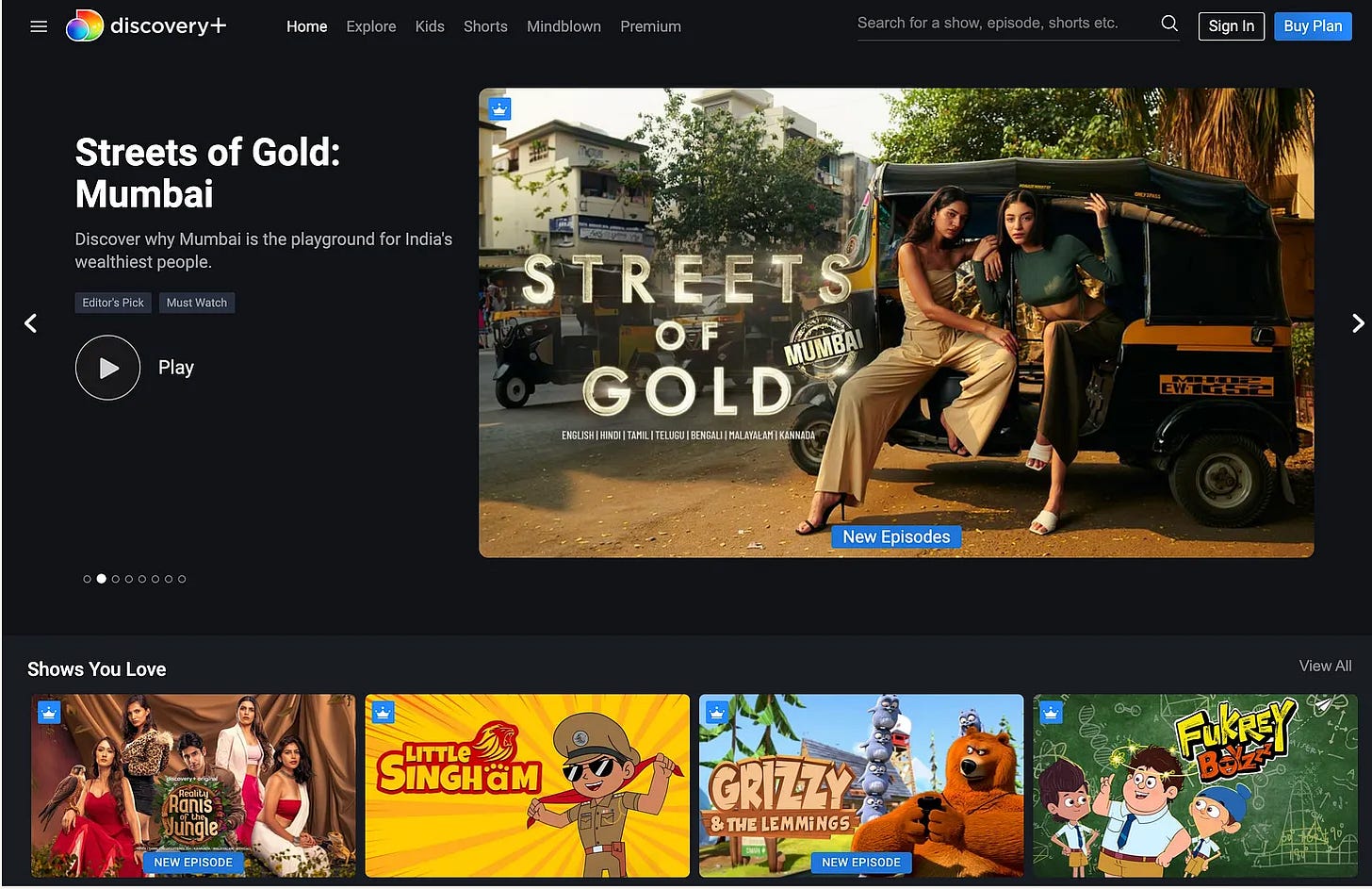Select the third carousel dot
This screenshot has height=889, width=1372.
(x=116, y=579)
